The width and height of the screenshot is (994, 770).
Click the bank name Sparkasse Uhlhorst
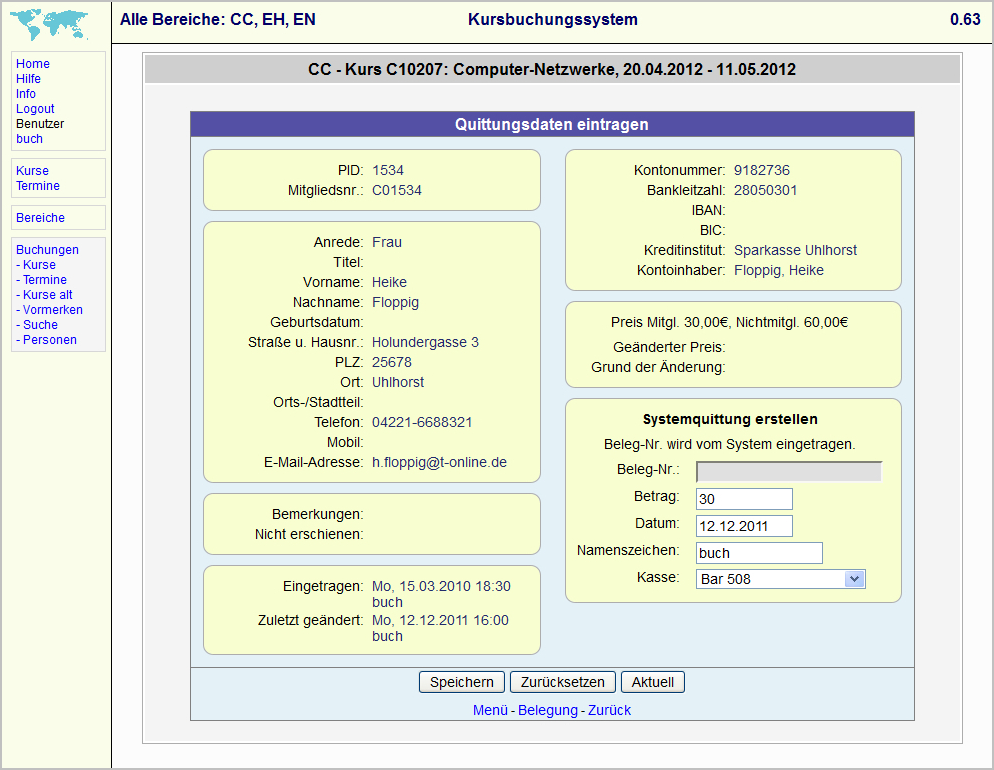[796, 250]
